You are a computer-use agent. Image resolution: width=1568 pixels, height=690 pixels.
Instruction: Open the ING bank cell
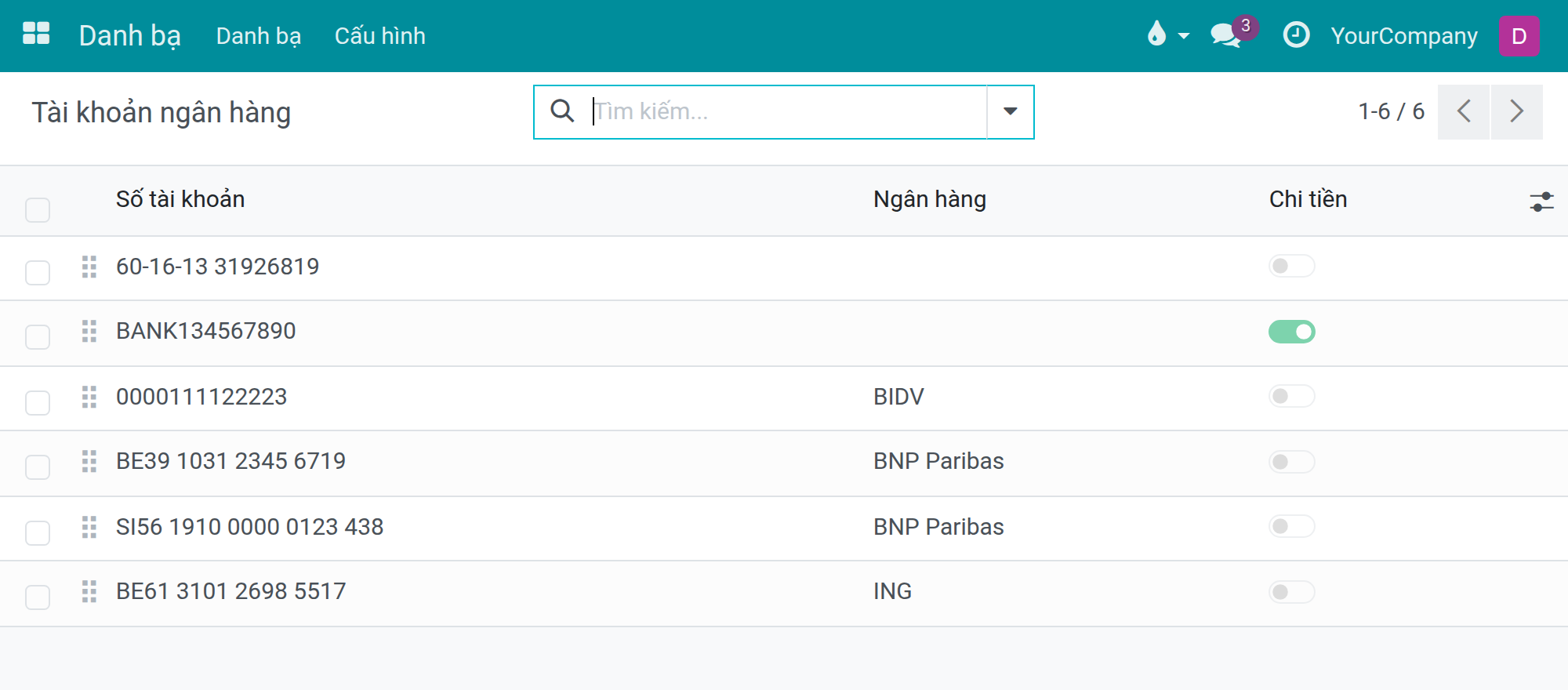click(x=892, y=591)
